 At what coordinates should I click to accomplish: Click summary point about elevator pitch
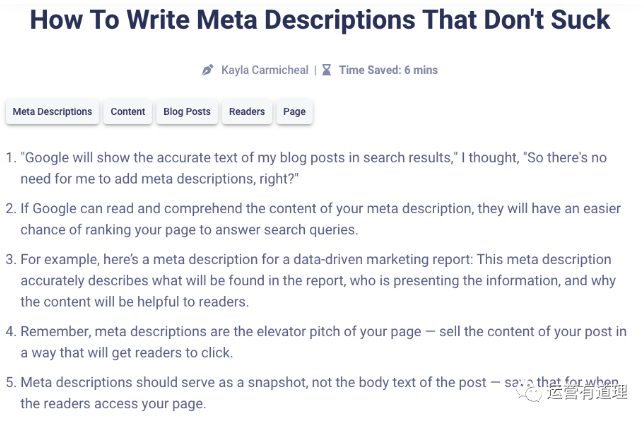point(324,342)
